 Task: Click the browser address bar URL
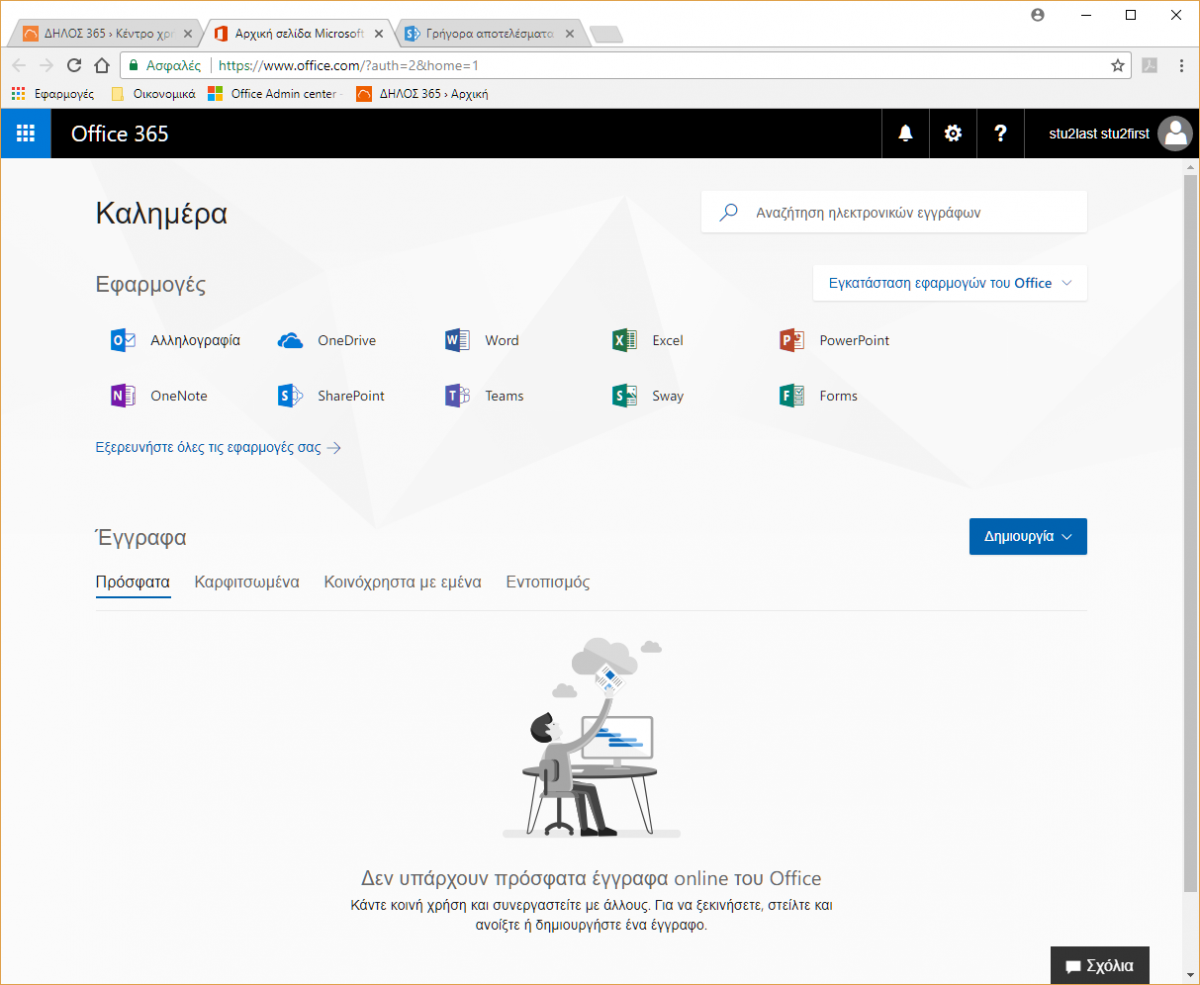[x=349, y=66]
